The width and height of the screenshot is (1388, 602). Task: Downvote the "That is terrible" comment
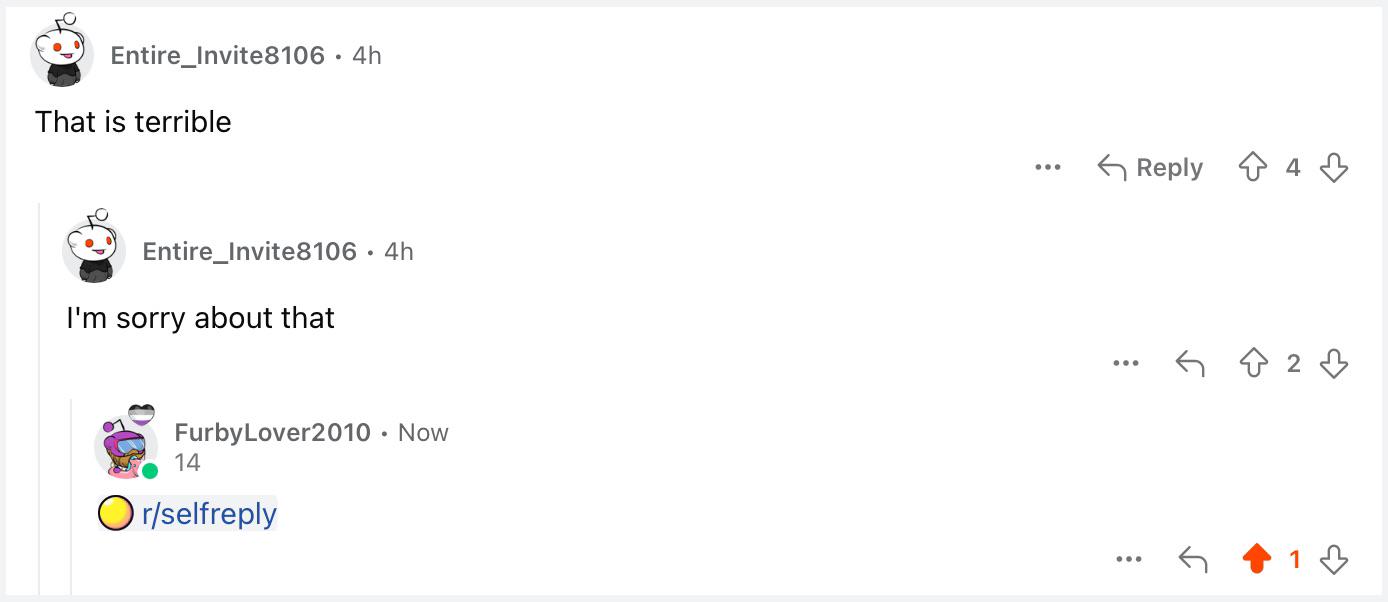(1334, 167)
